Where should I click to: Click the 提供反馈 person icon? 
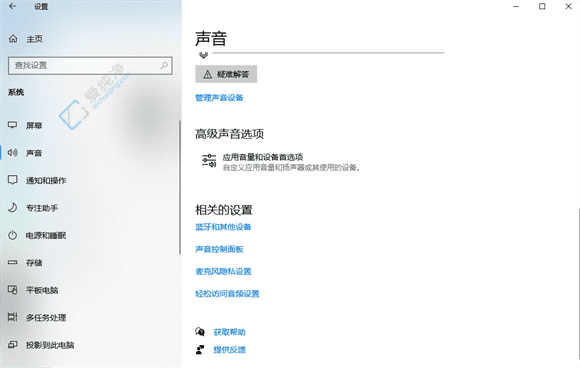click(x=200, y=350)
